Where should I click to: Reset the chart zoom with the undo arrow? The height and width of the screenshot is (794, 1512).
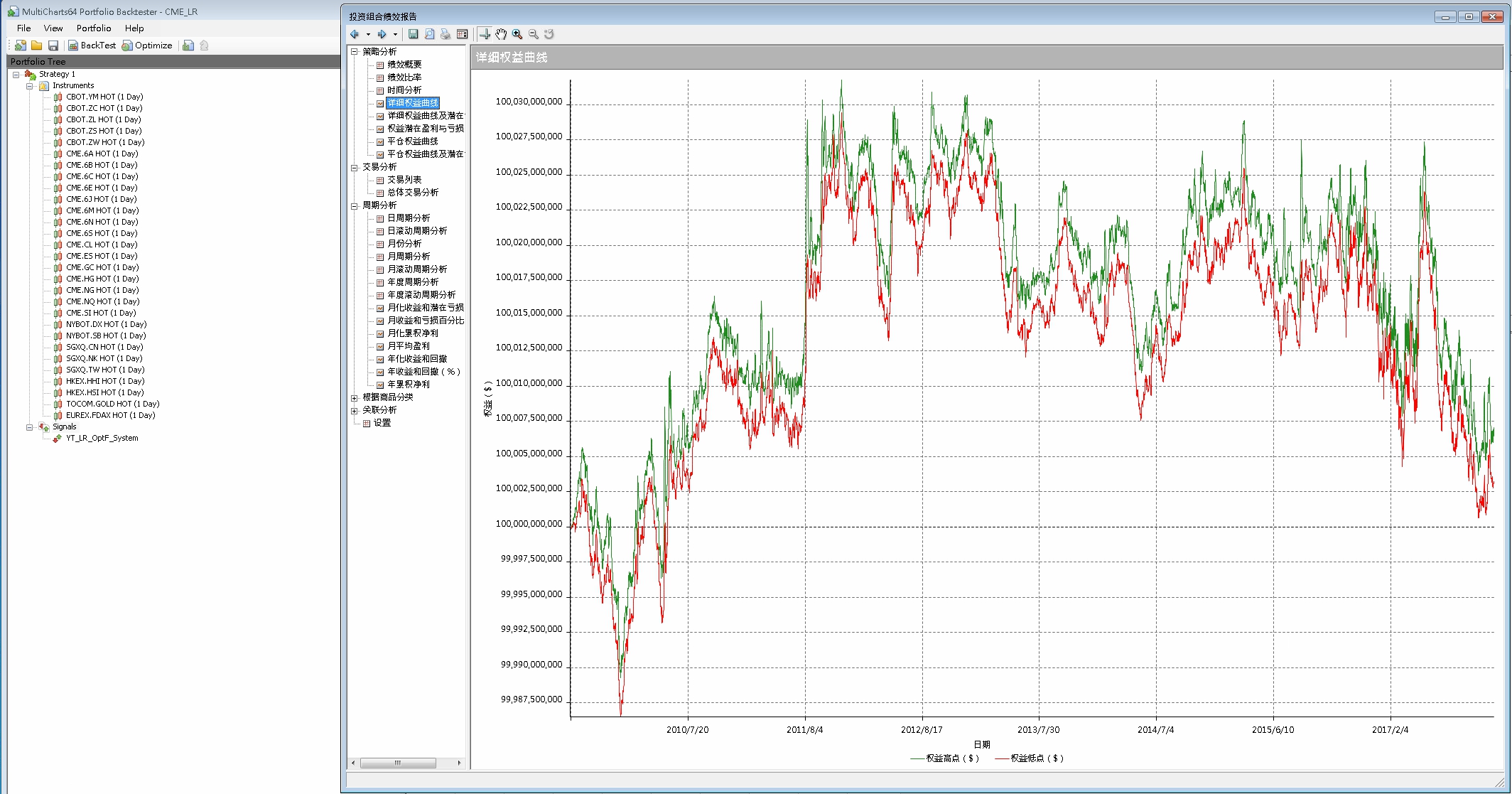[549, 34]
